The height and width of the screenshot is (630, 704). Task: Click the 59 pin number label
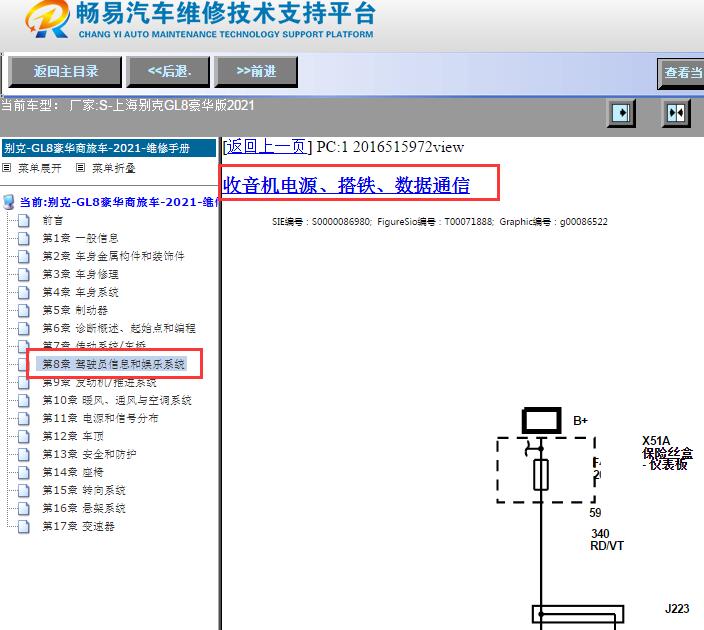595,513
